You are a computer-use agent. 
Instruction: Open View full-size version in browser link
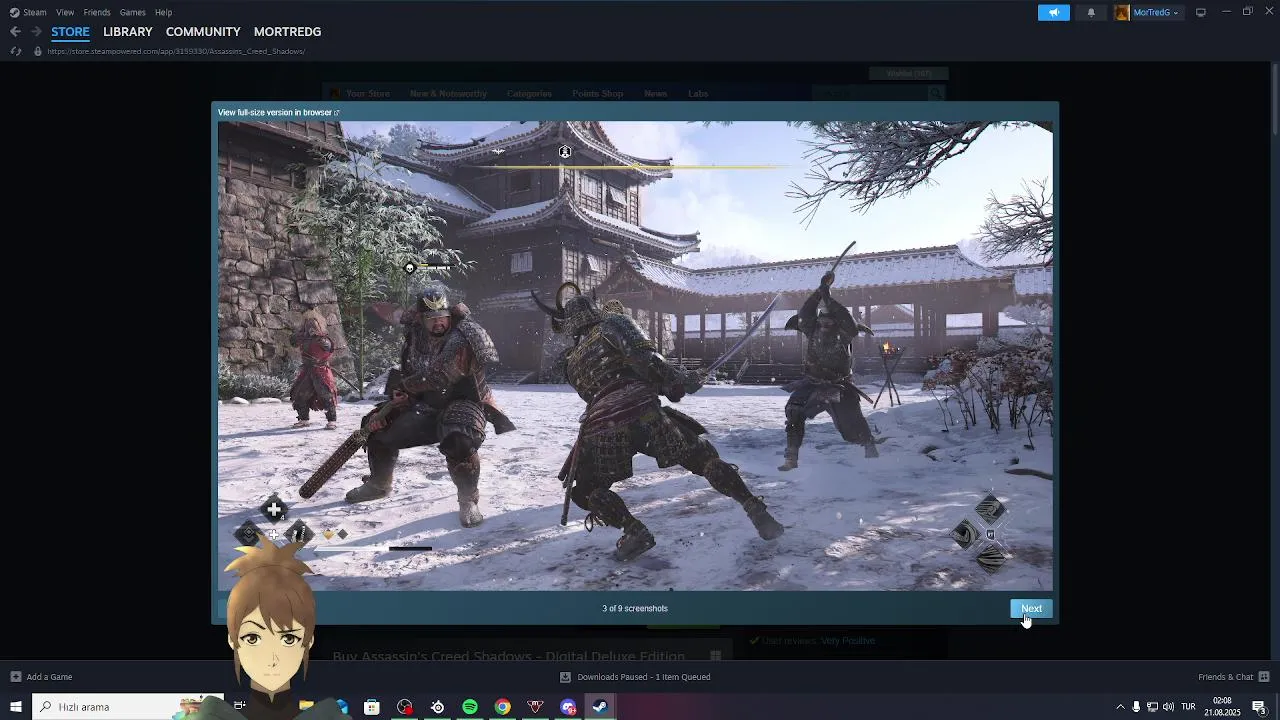tap(279, 112)
